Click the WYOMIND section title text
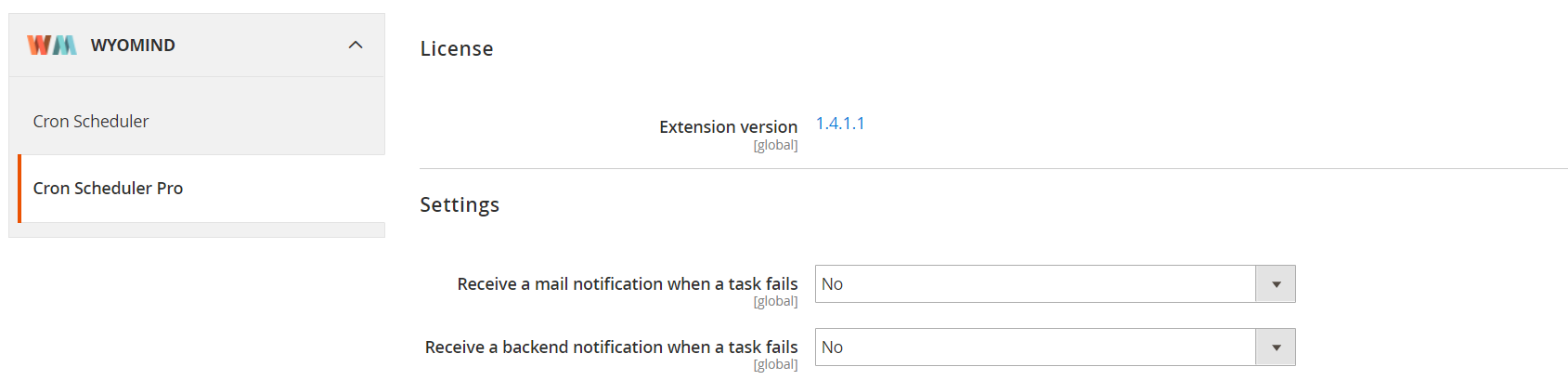This screenshot has width=1568, height=380. coord(133,46)
